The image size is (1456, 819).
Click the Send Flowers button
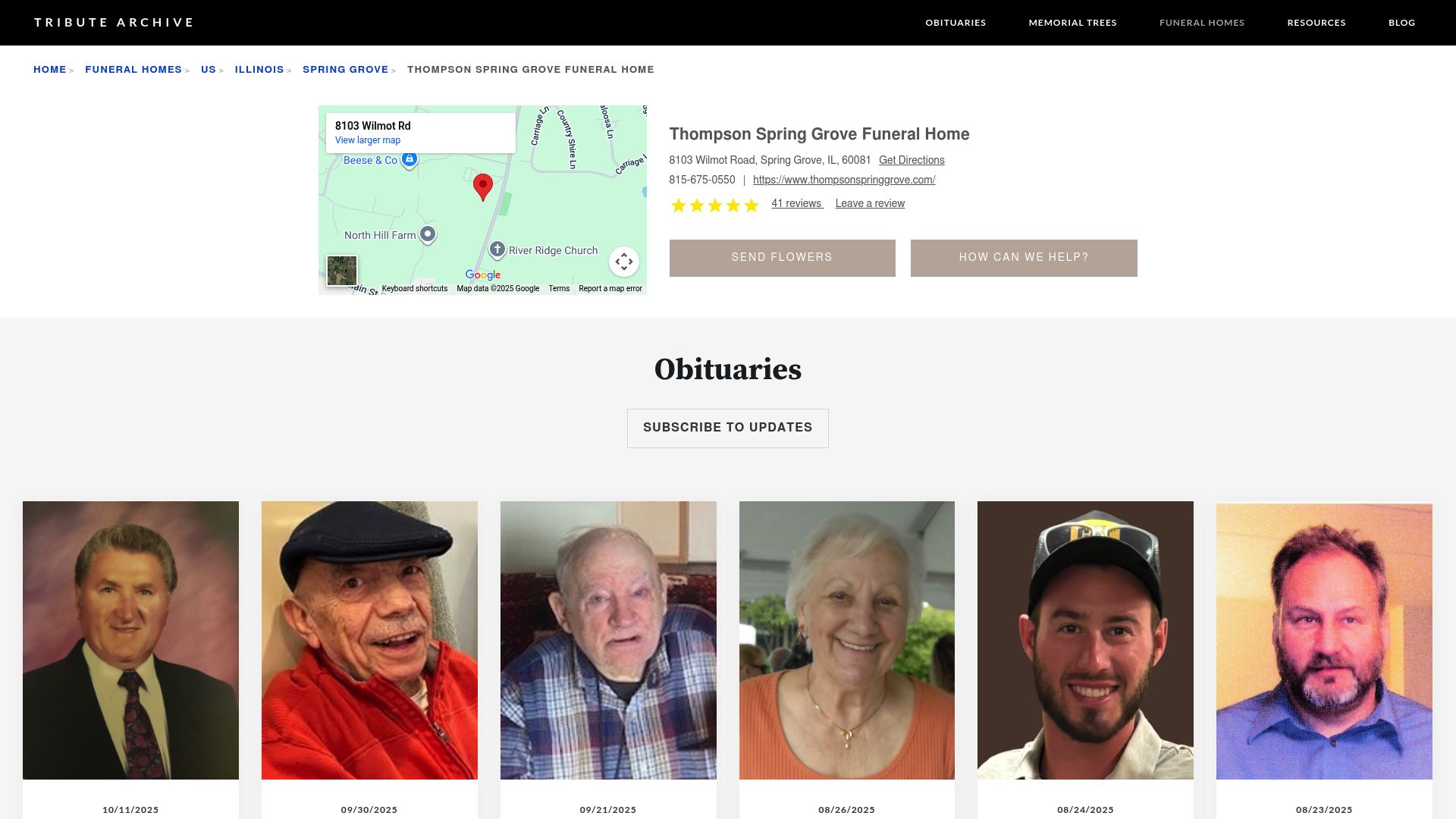point(782,258)
